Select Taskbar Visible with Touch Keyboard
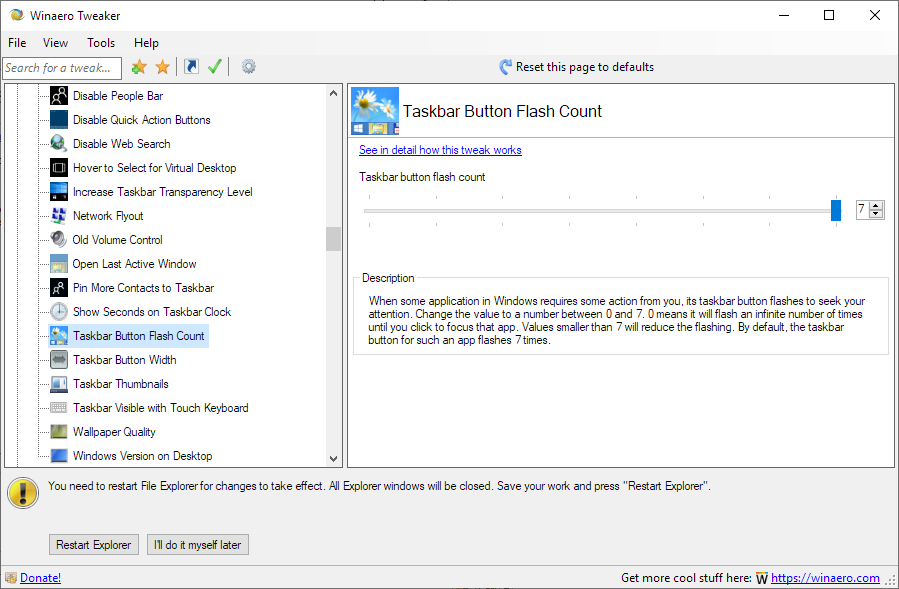The width and height of the screenshot is (899, 589). tap(161, 408)
